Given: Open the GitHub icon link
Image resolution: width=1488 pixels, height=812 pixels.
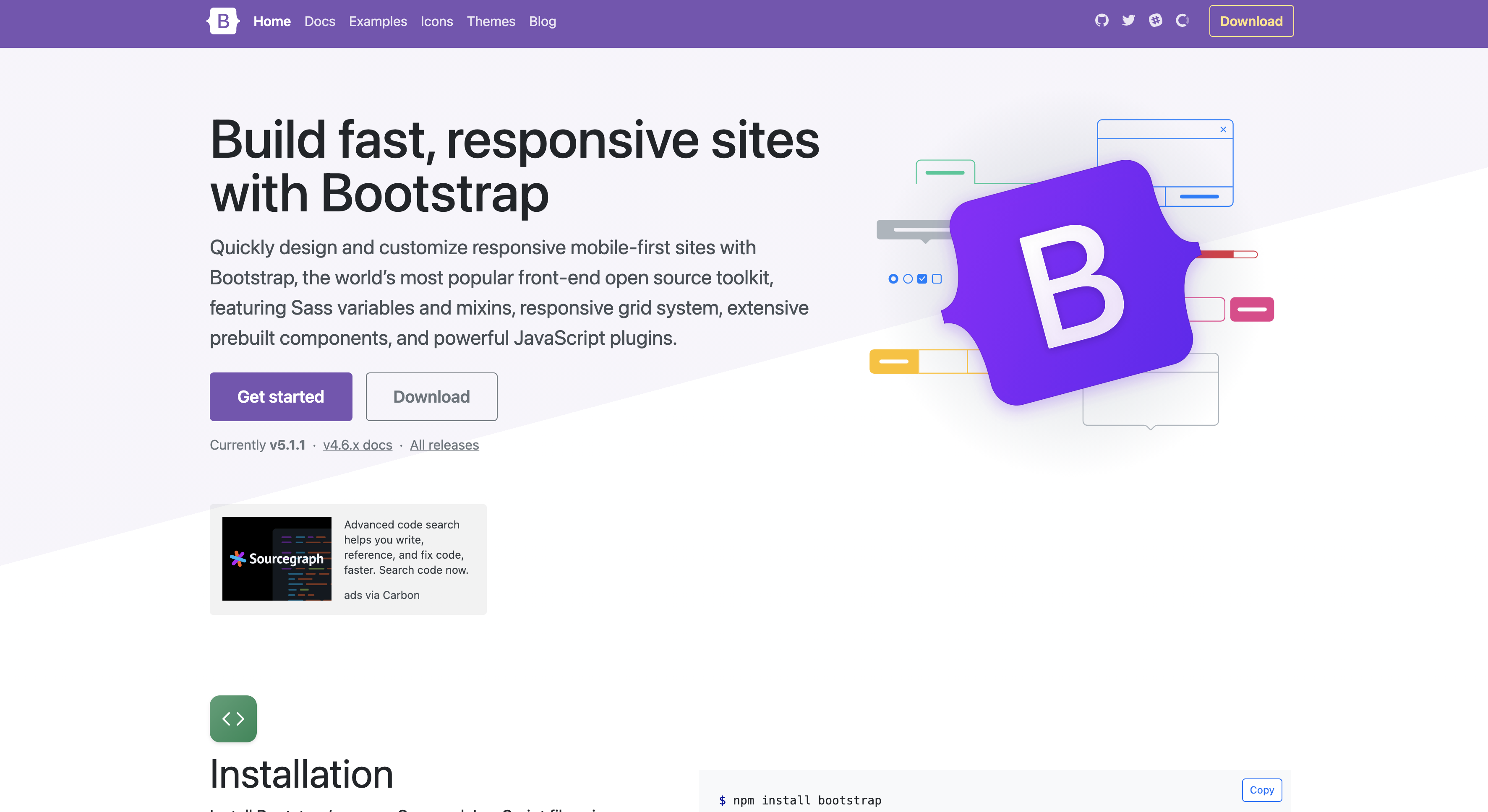Looking at the screenshot, I should point(1102,21).
